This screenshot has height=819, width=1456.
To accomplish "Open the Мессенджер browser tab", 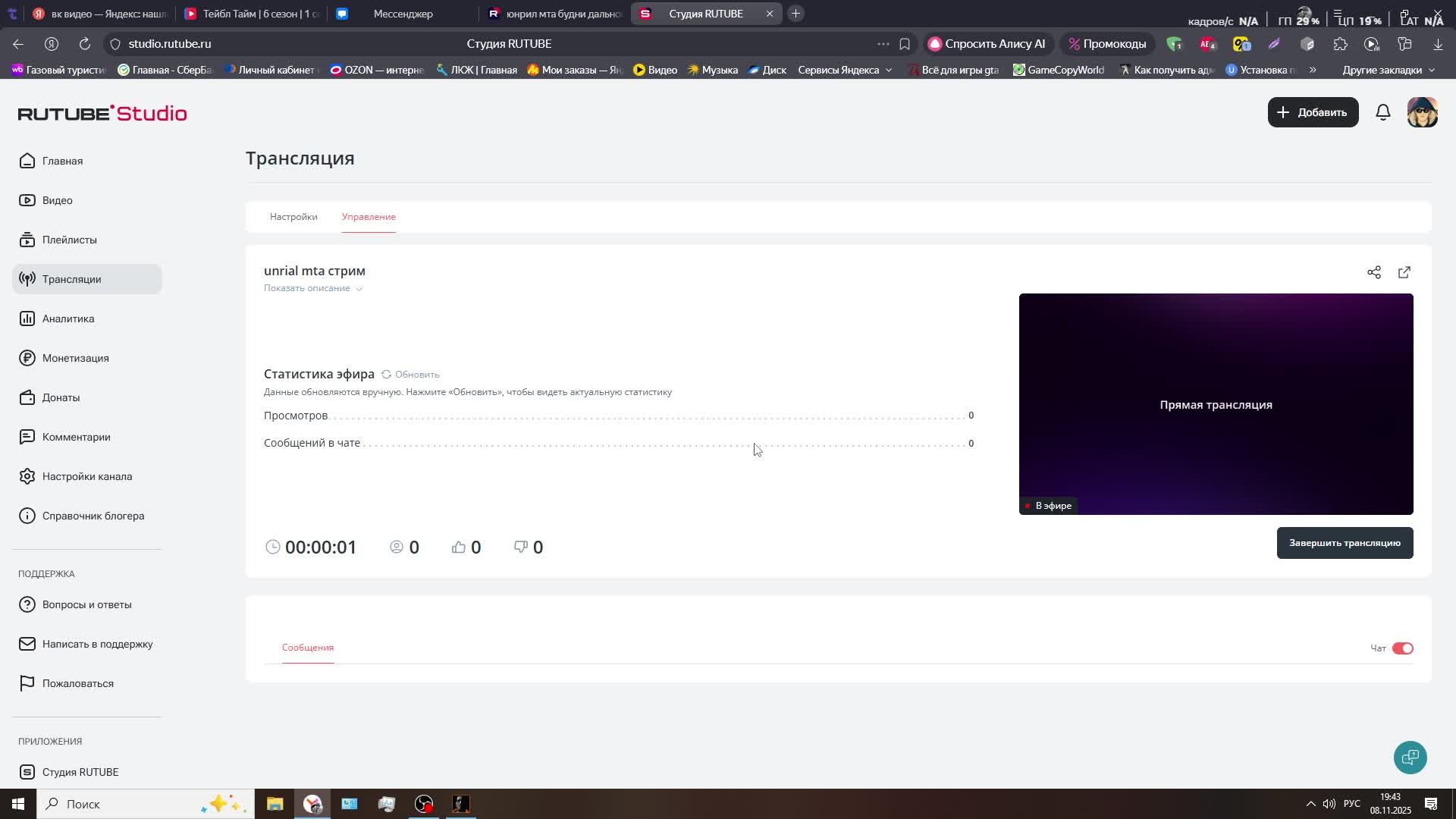I will (x=403, y=14).
